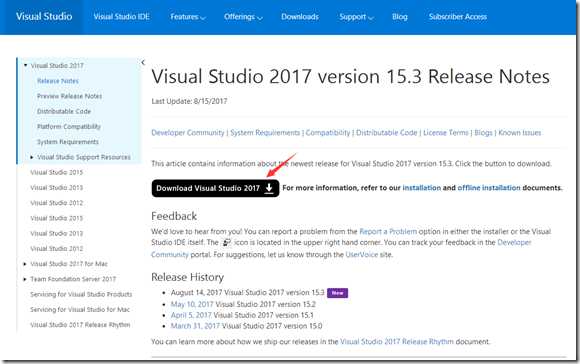The height and width of the screenshot is (364, 580).
Task: Expand the Features dropdown menu
Action: (x=188, y=17)
